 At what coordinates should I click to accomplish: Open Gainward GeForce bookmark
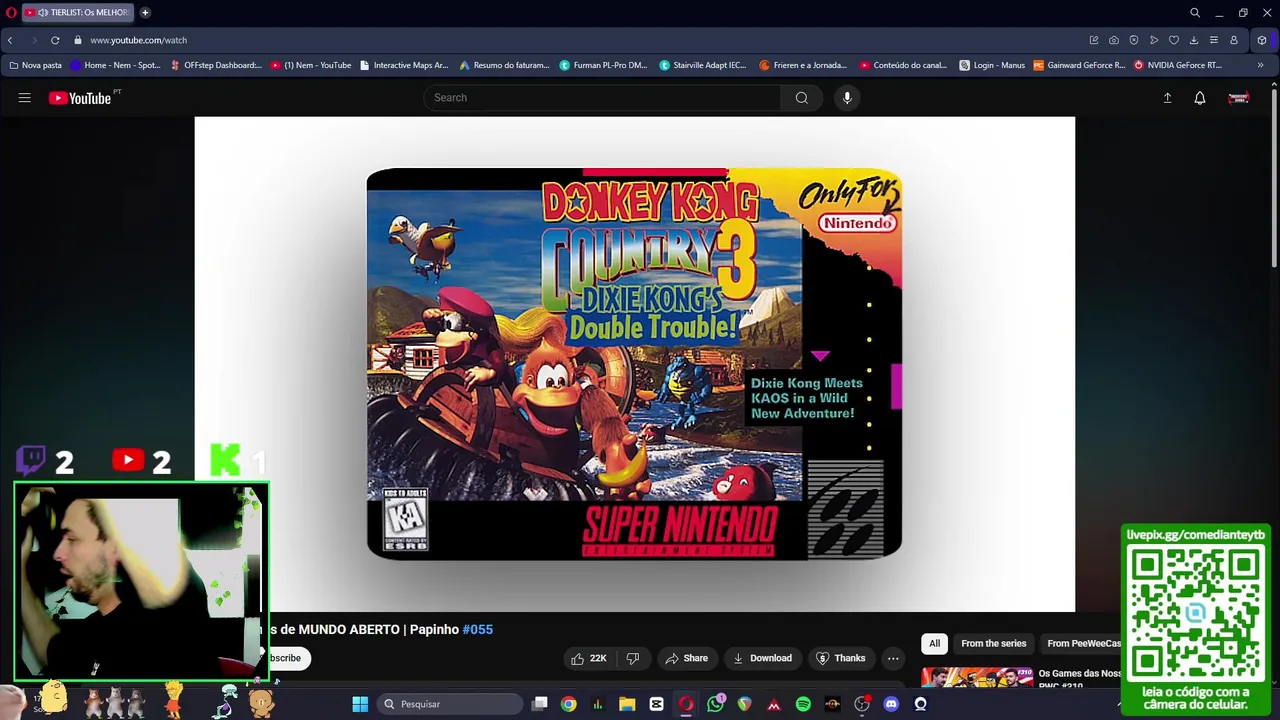tap(1080, 65)
